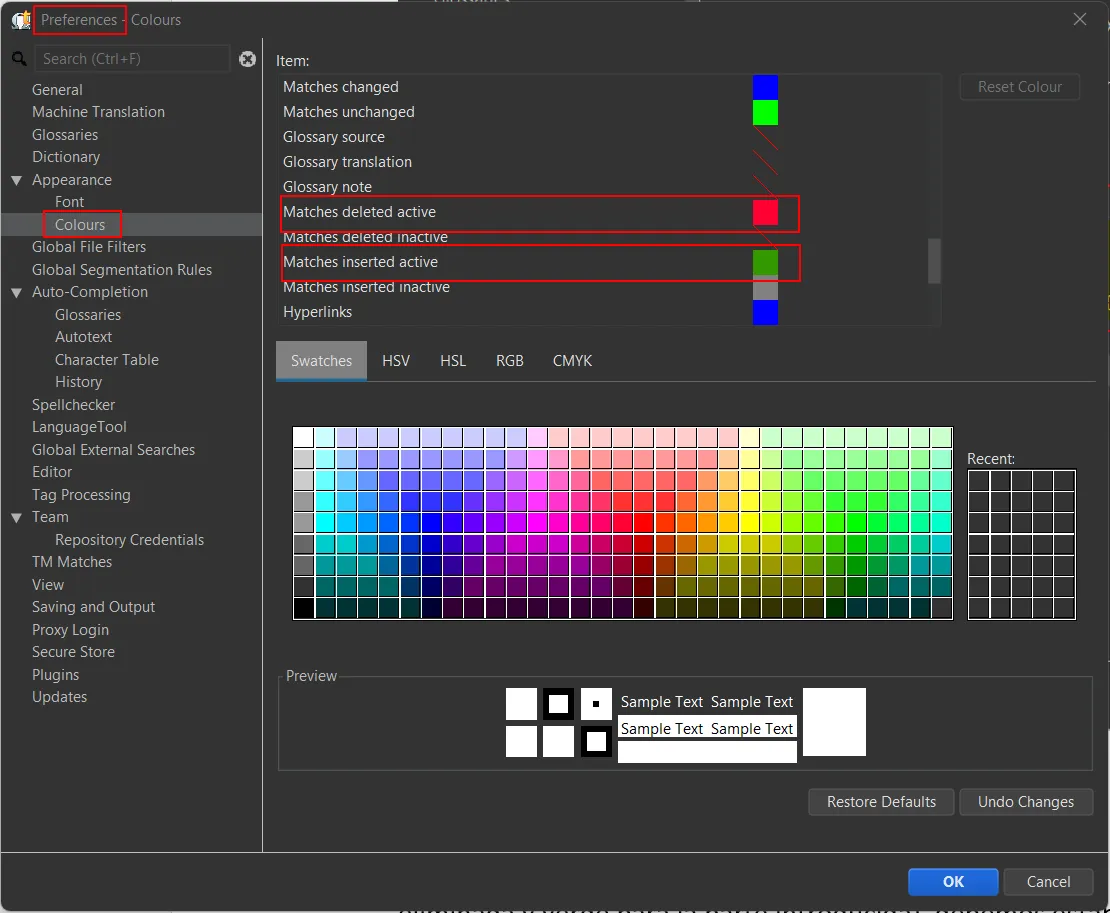The height and width of the screenshot is (913, 1110).
Task: Click the OmegaT app icon in title bar
Action: pos(20,20)
